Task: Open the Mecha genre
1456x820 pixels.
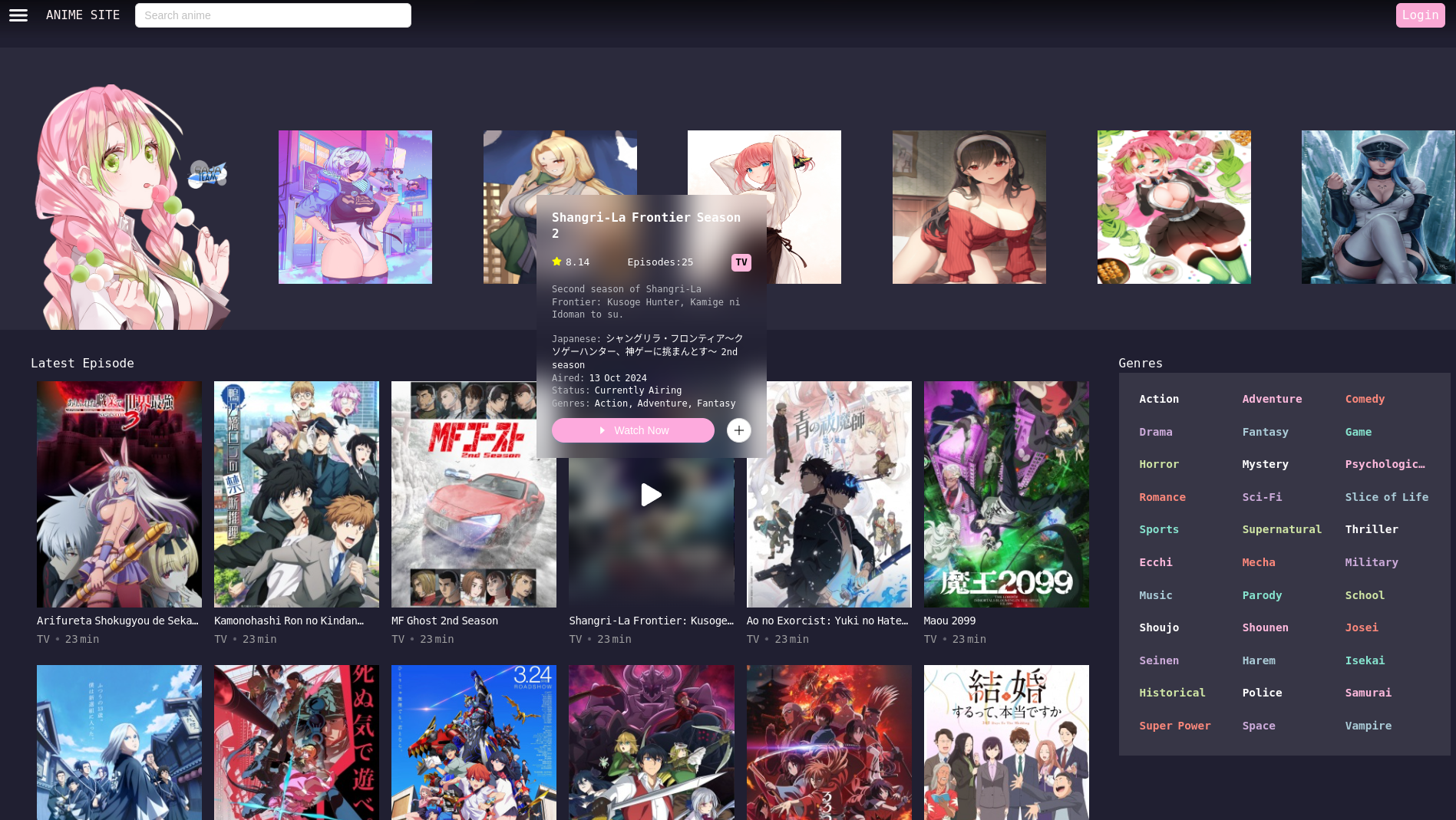Action: click(x=1259, y=562)
